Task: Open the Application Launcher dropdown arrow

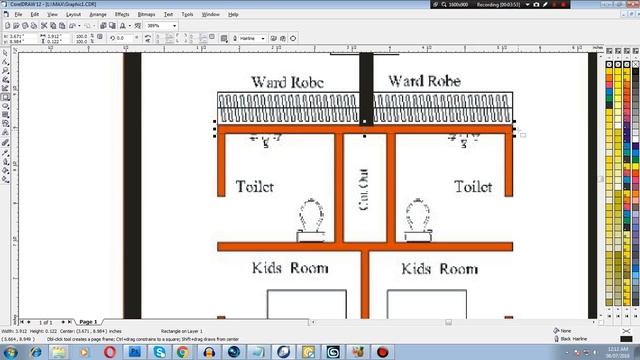Action: 129,26
